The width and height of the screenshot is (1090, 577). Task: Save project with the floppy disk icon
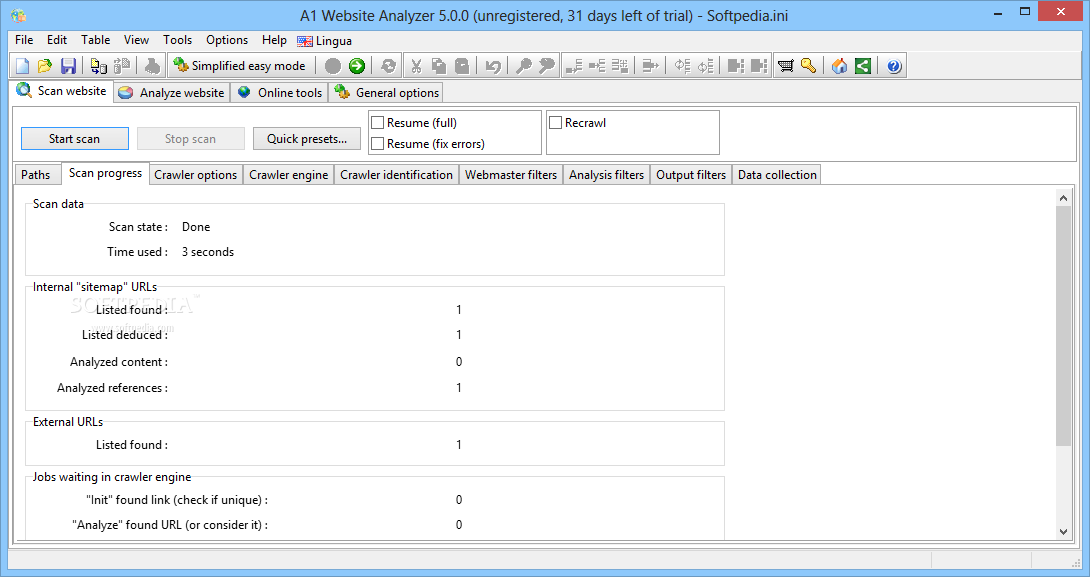click(68, 66)
